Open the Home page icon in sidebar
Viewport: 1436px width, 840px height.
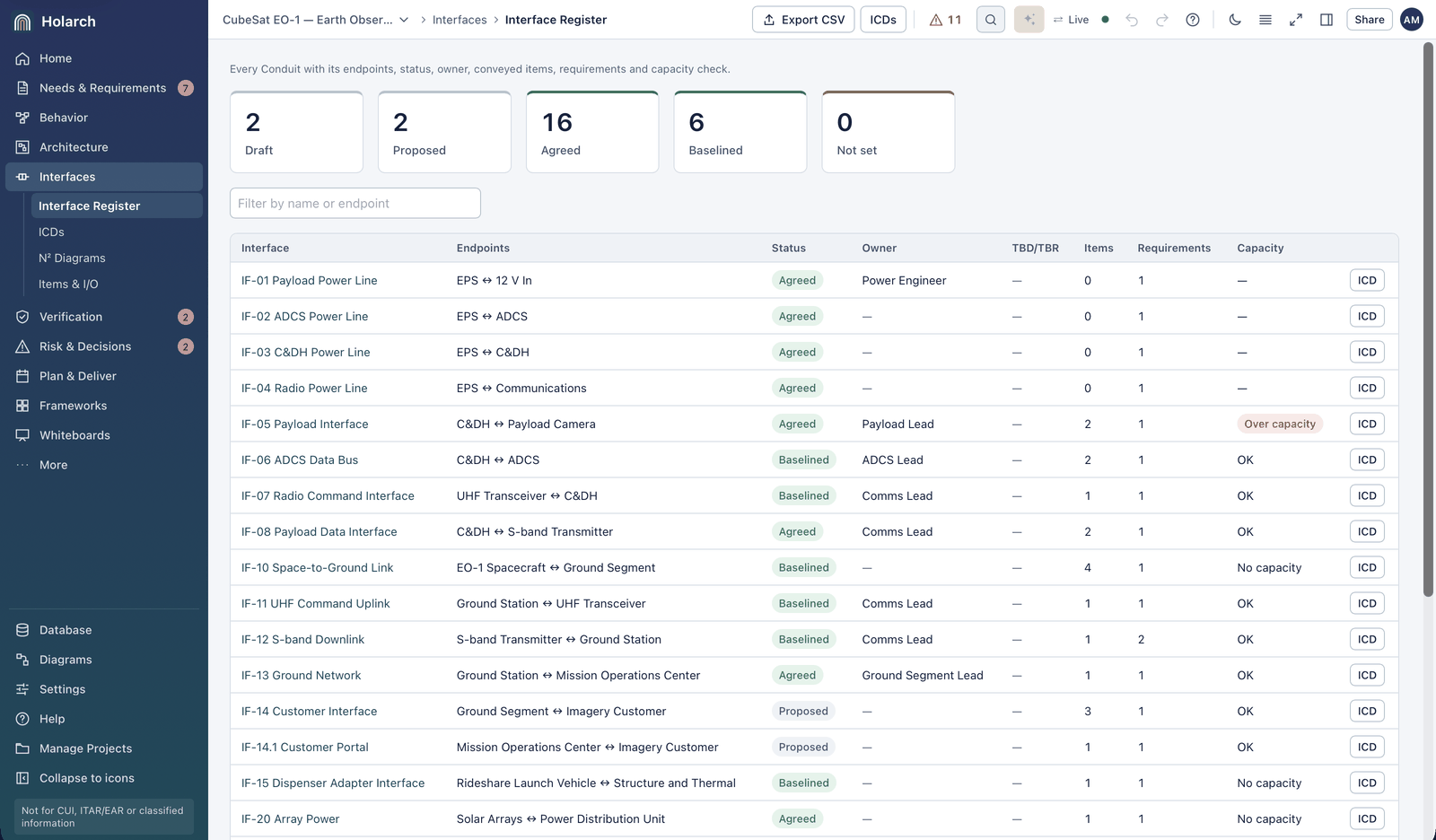coord(22,58)
